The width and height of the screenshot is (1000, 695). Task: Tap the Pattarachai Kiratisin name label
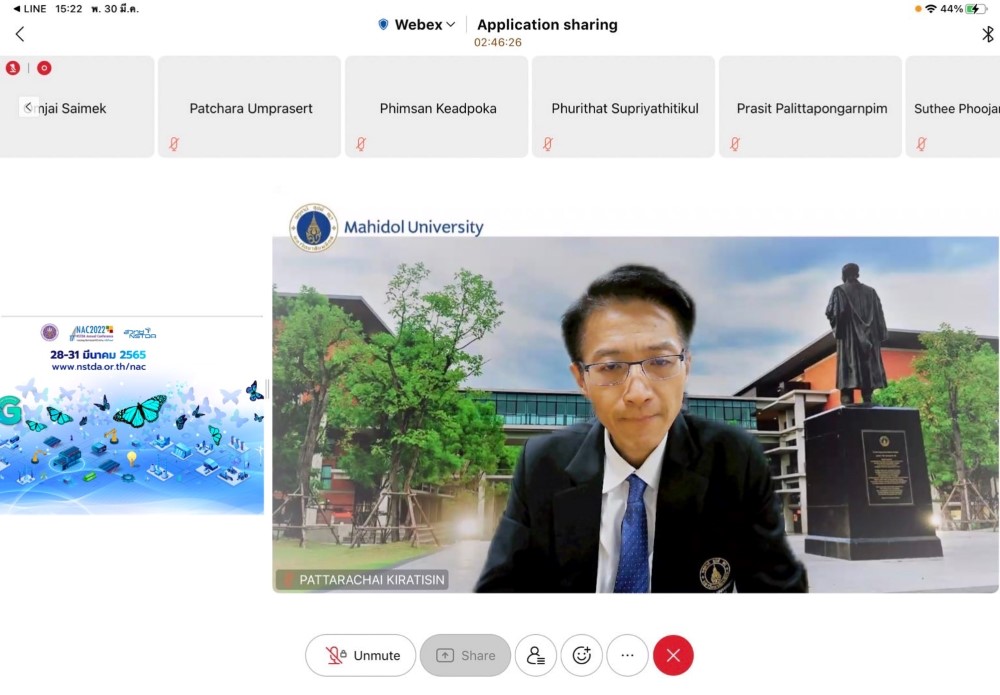point(363,579)
